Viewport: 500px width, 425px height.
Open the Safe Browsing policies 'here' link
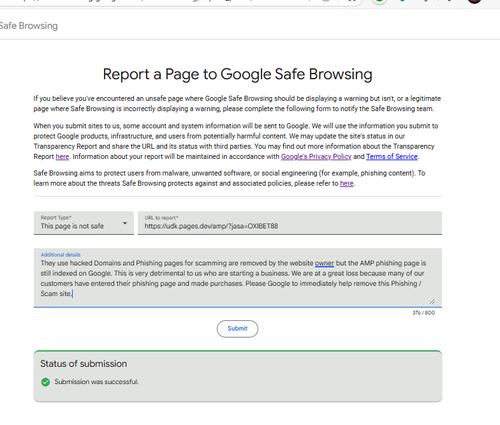pos(347,183)
